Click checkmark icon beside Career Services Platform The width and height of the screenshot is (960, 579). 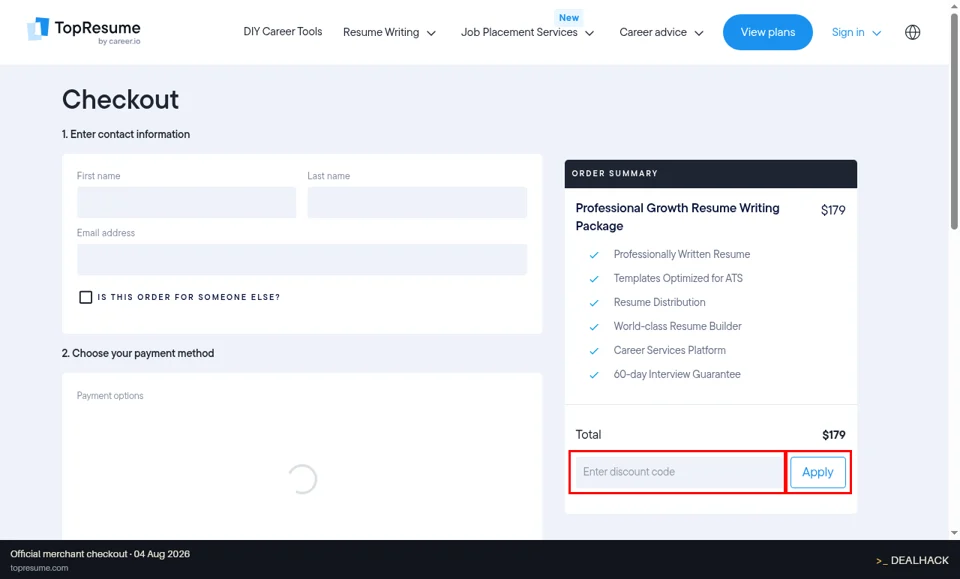(x=594, y=351)
